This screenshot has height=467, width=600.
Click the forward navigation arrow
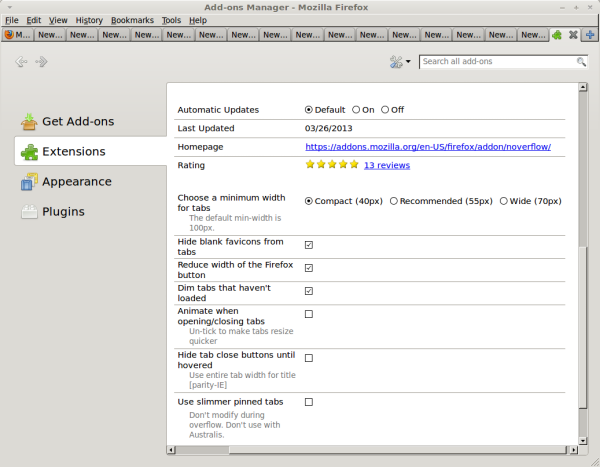pos(41,62)
